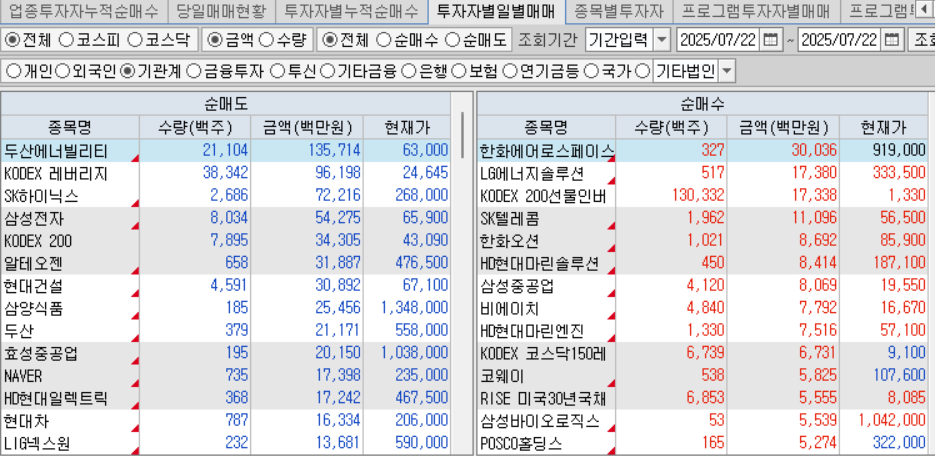
Task: Choose the 개인 investor radio button
Action: point(13,72)
